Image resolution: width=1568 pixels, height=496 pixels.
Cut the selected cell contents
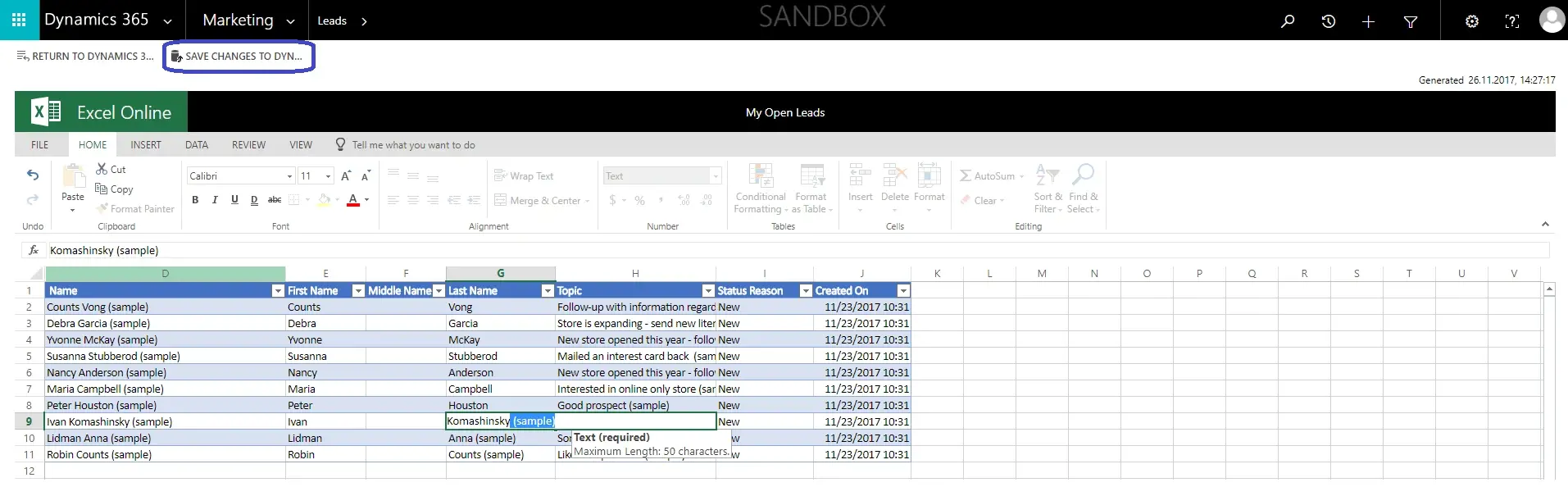point(111,169)
